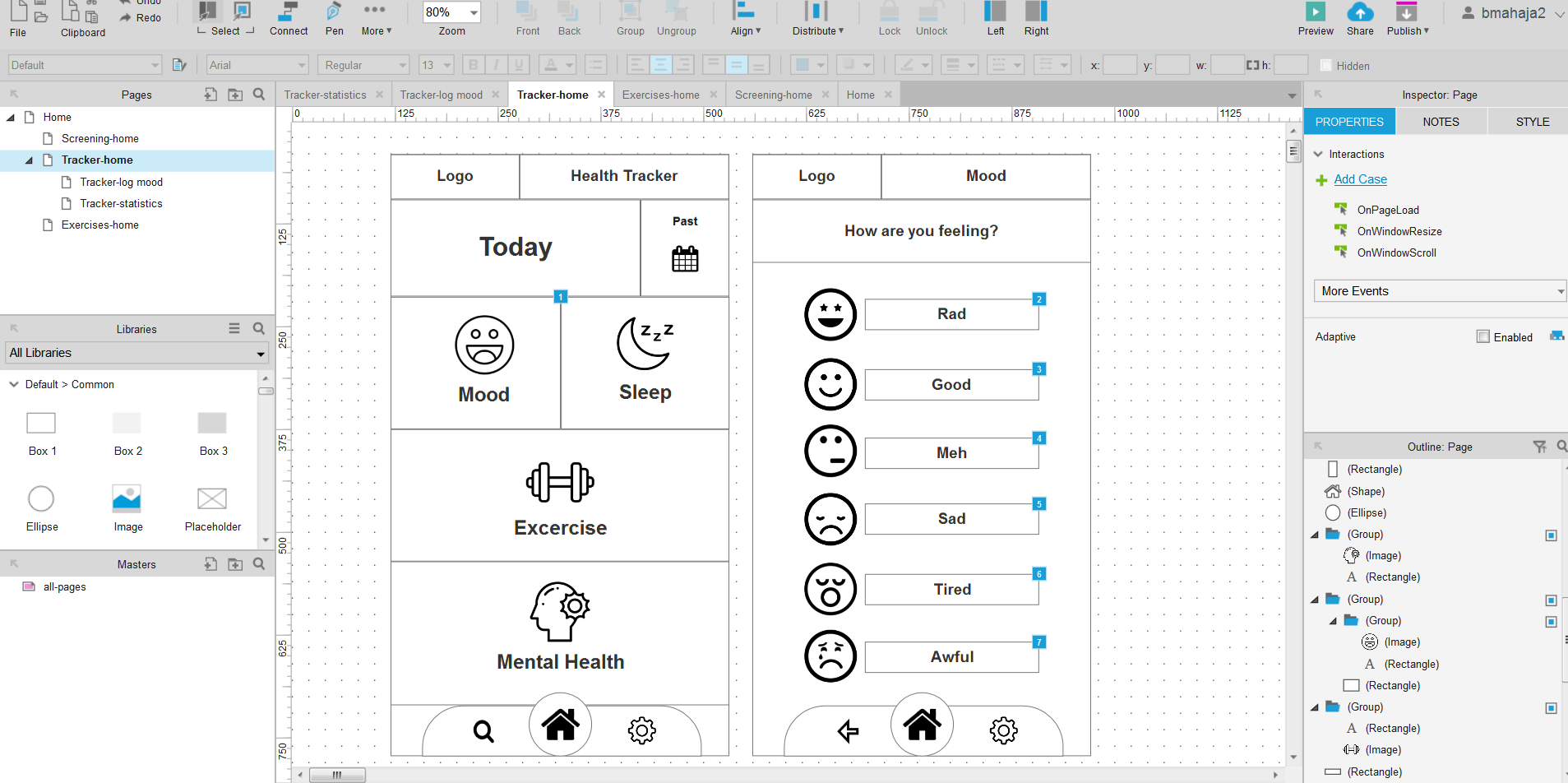Click the Add Case link

coord(1360,179)
